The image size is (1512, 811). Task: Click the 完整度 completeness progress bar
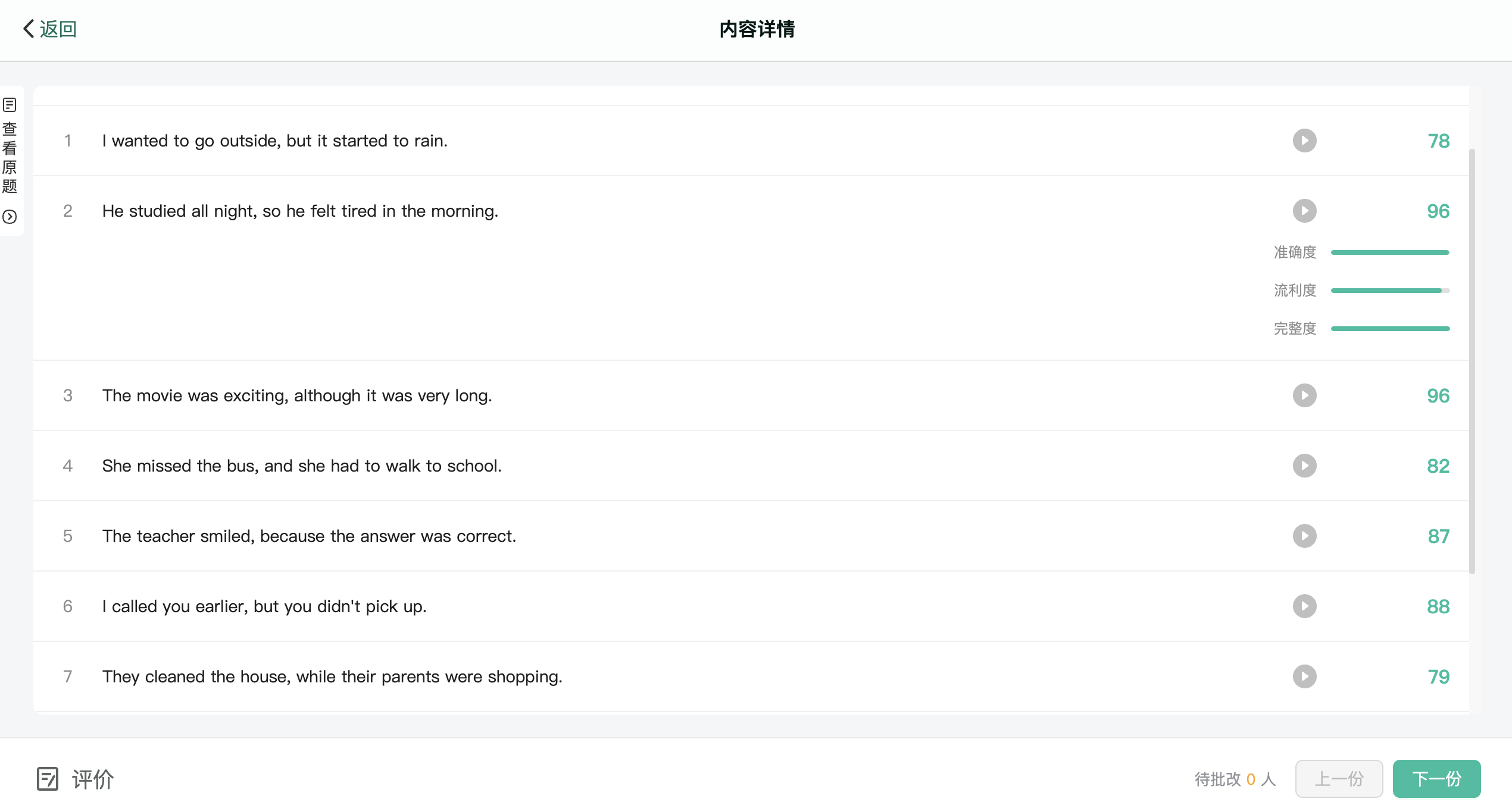click(1390, 329)
